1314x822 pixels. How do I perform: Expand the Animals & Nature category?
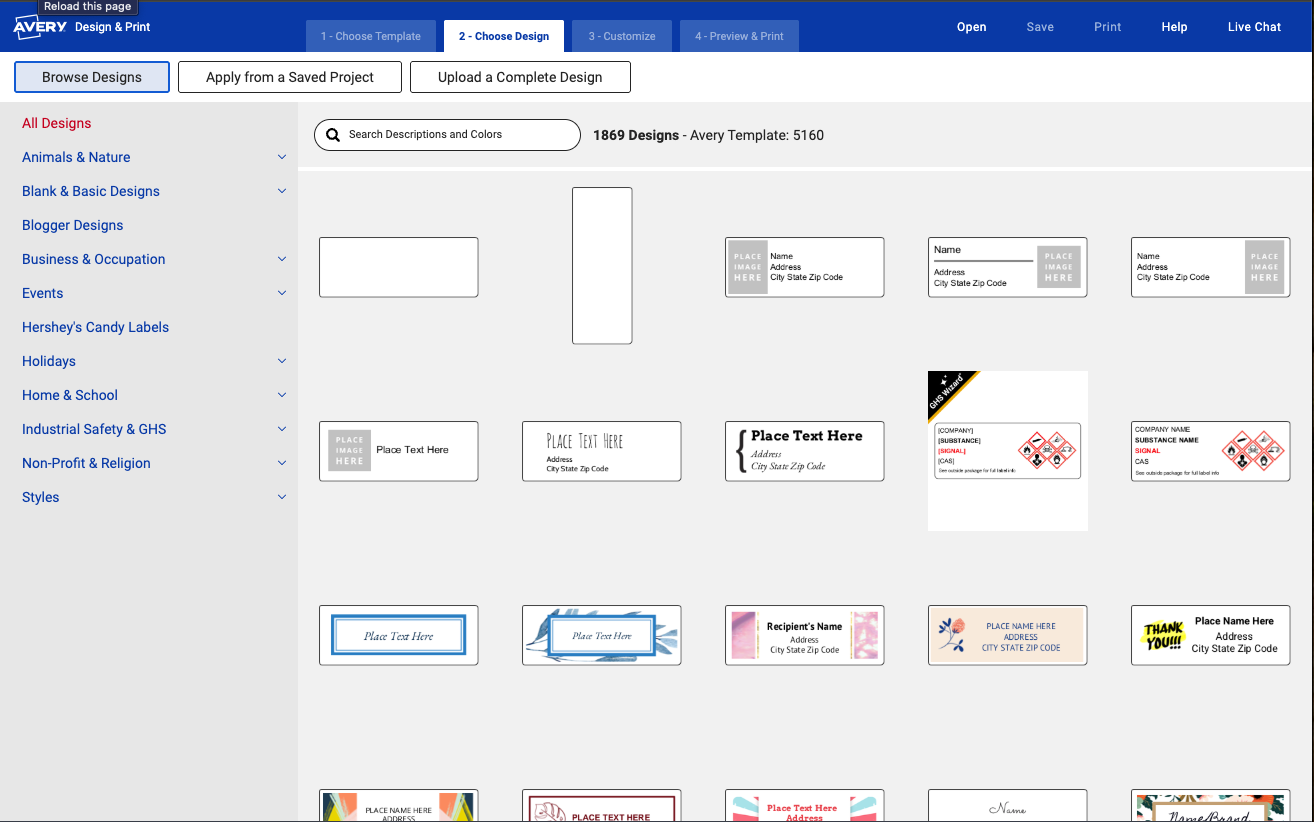coord(282,157)
